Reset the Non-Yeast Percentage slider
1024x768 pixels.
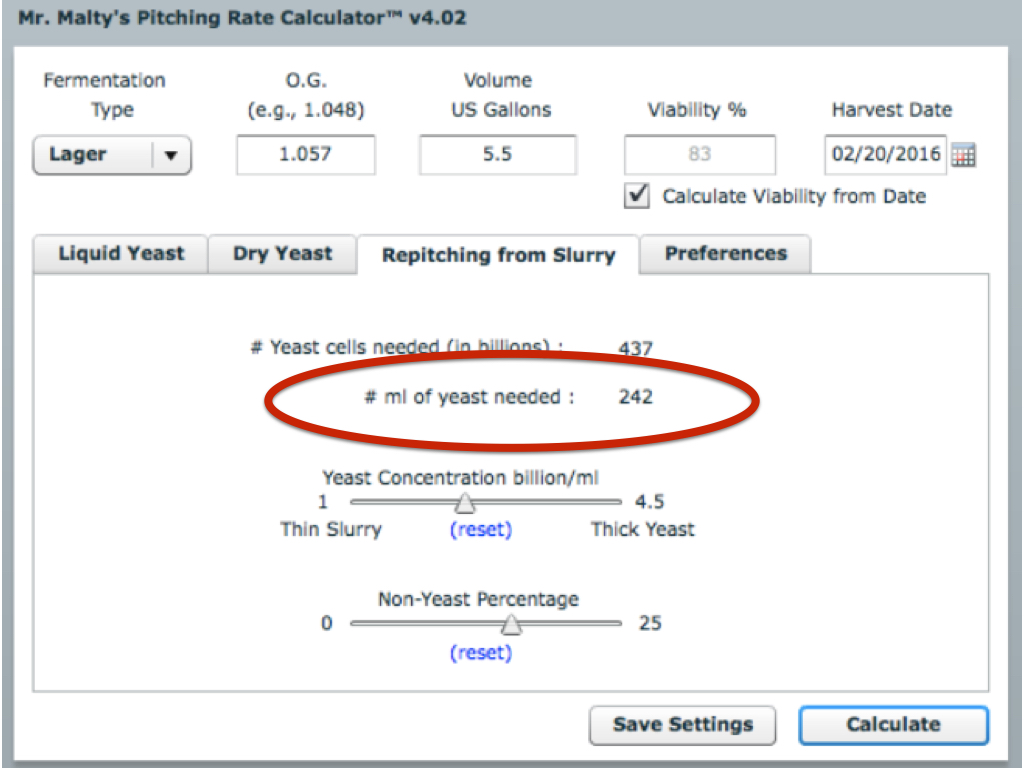click(x=481, y=652)
